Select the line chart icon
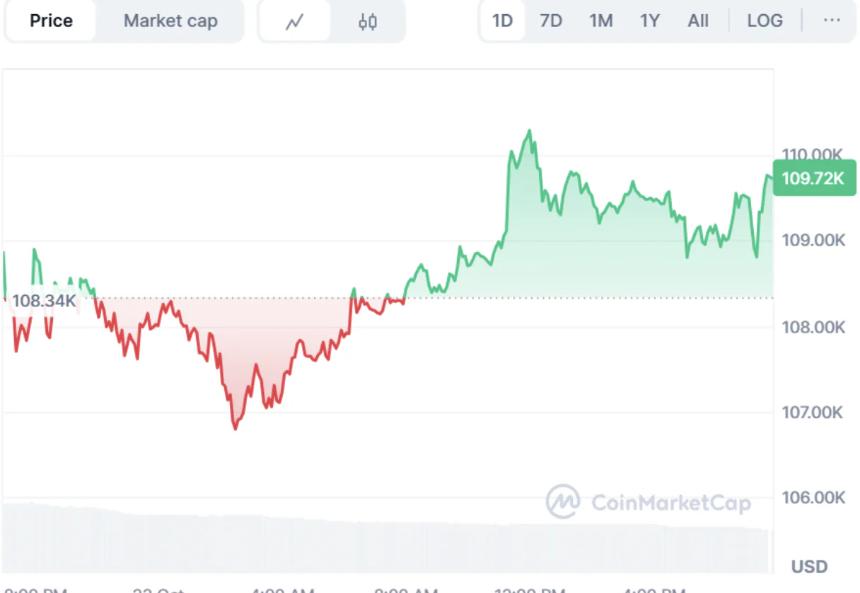 click(295, 20)
